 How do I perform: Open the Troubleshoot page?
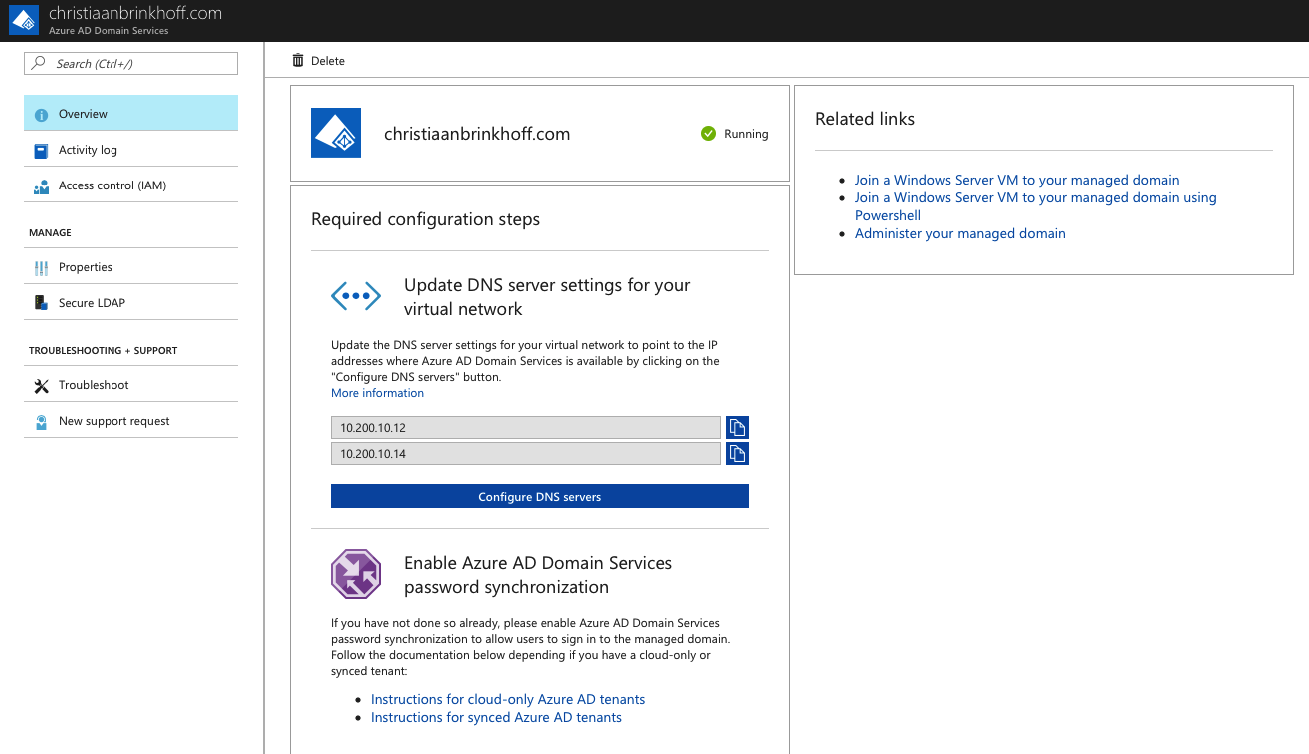tap(131, 385)
